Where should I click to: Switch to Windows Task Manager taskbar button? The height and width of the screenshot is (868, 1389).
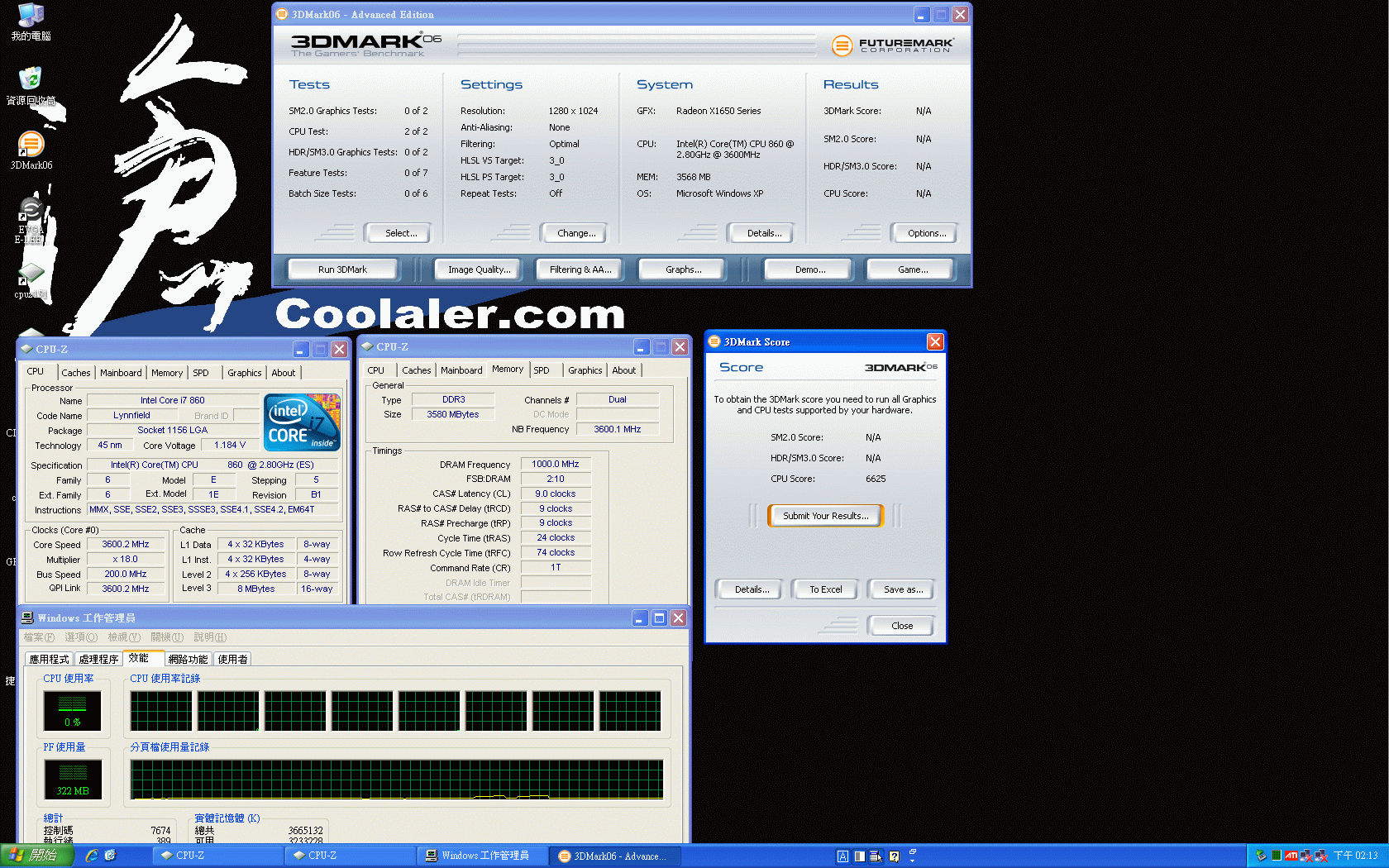[x=483, y=856]
